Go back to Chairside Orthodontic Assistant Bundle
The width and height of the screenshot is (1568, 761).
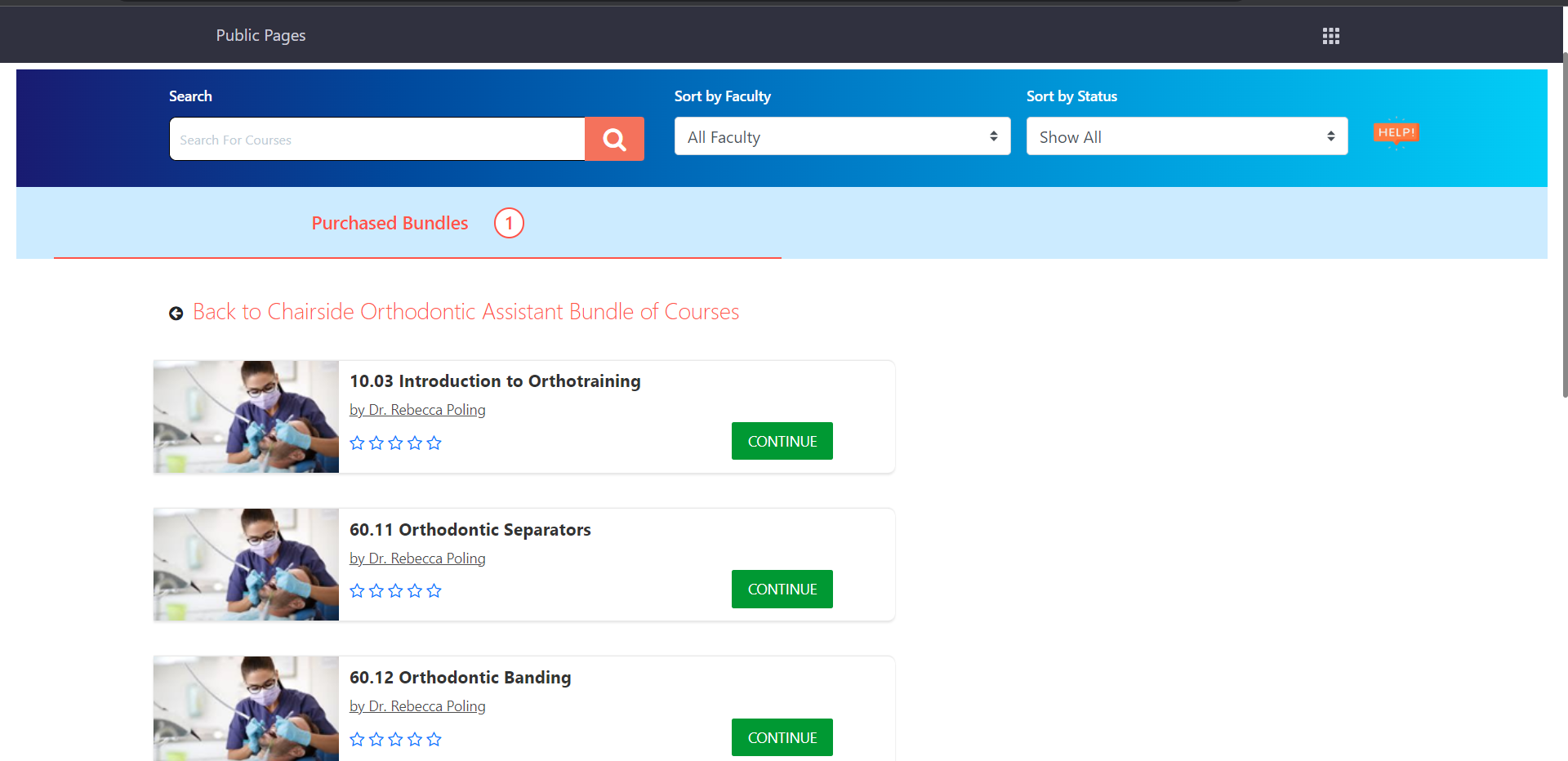(x=465, y=312)
